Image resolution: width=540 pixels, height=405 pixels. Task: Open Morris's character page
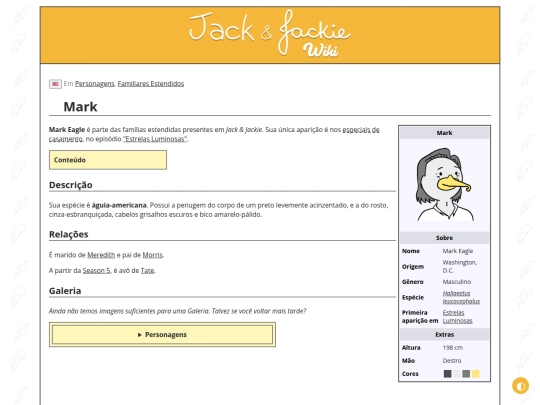point(152,255)
